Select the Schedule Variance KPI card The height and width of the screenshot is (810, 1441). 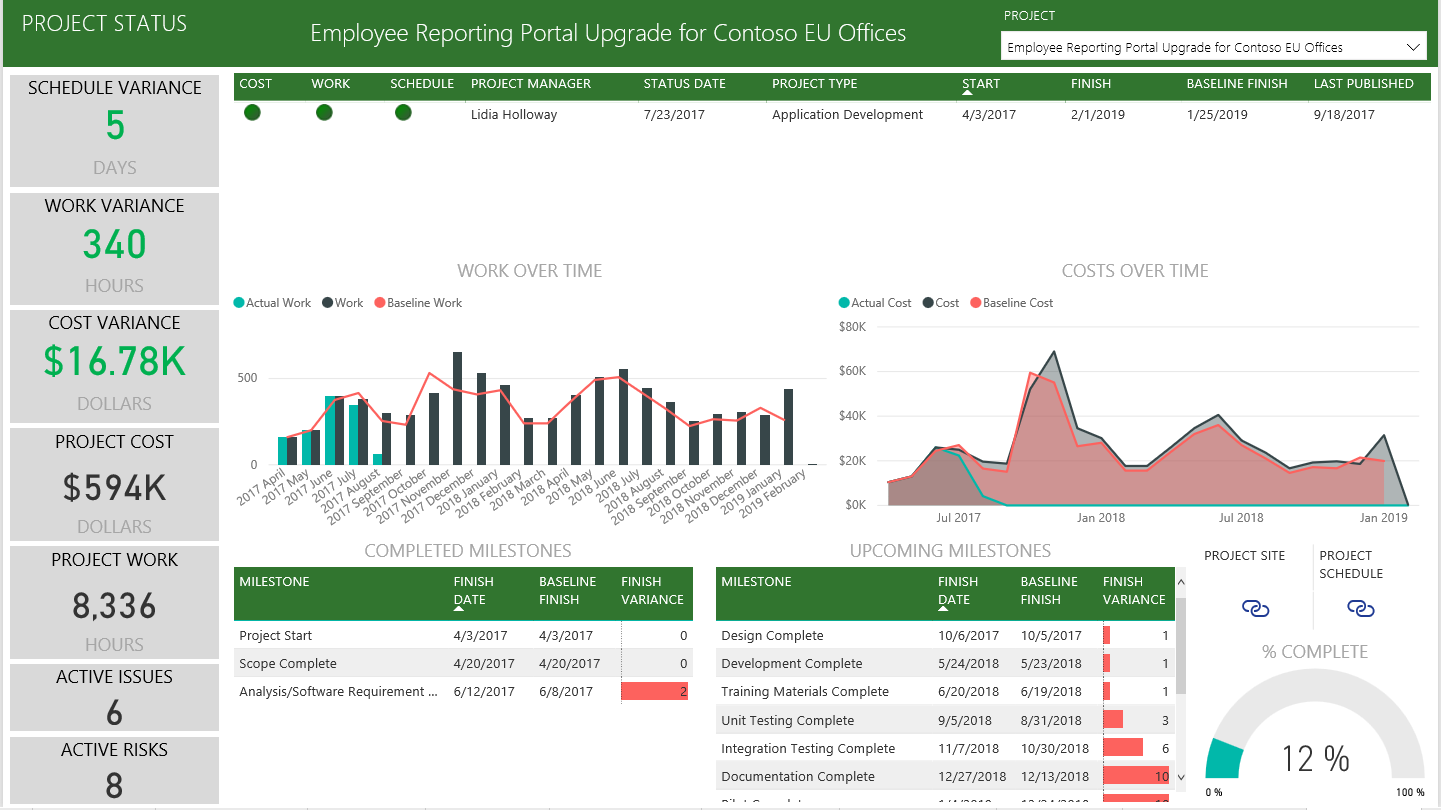click(x=114, y=130)
